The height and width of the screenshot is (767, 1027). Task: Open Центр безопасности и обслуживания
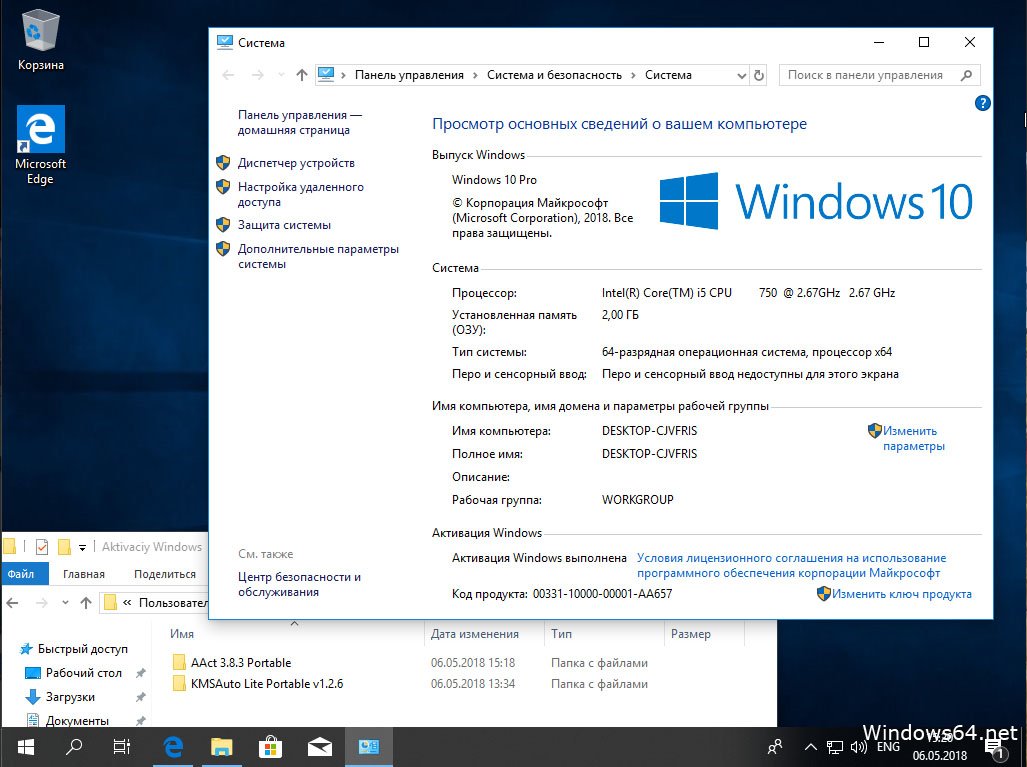tap(299, 584)
